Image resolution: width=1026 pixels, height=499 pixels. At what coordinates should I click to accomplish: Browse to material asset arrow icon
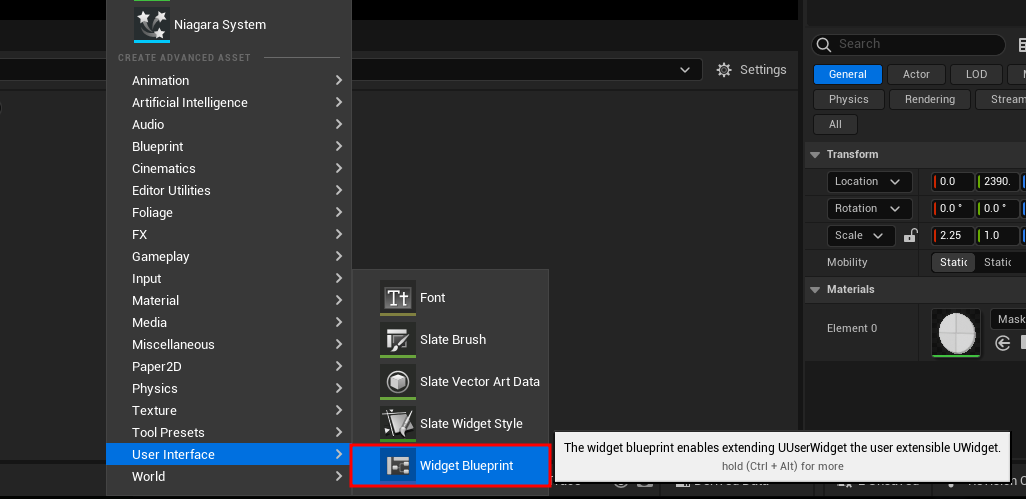click(1002, 343)
